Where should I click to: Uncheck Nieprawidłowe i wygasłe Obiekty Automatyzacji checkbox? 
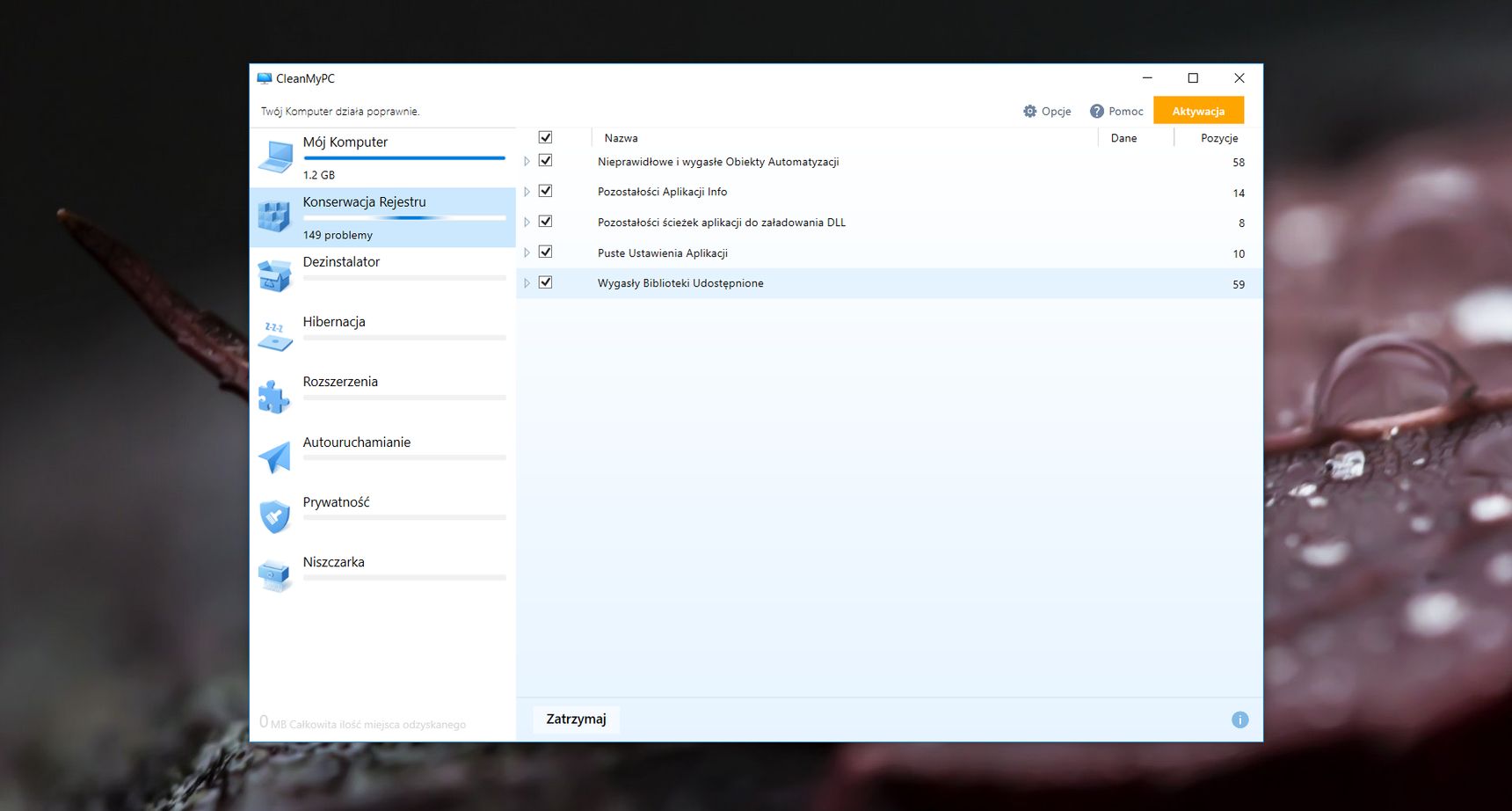(545, 161)
